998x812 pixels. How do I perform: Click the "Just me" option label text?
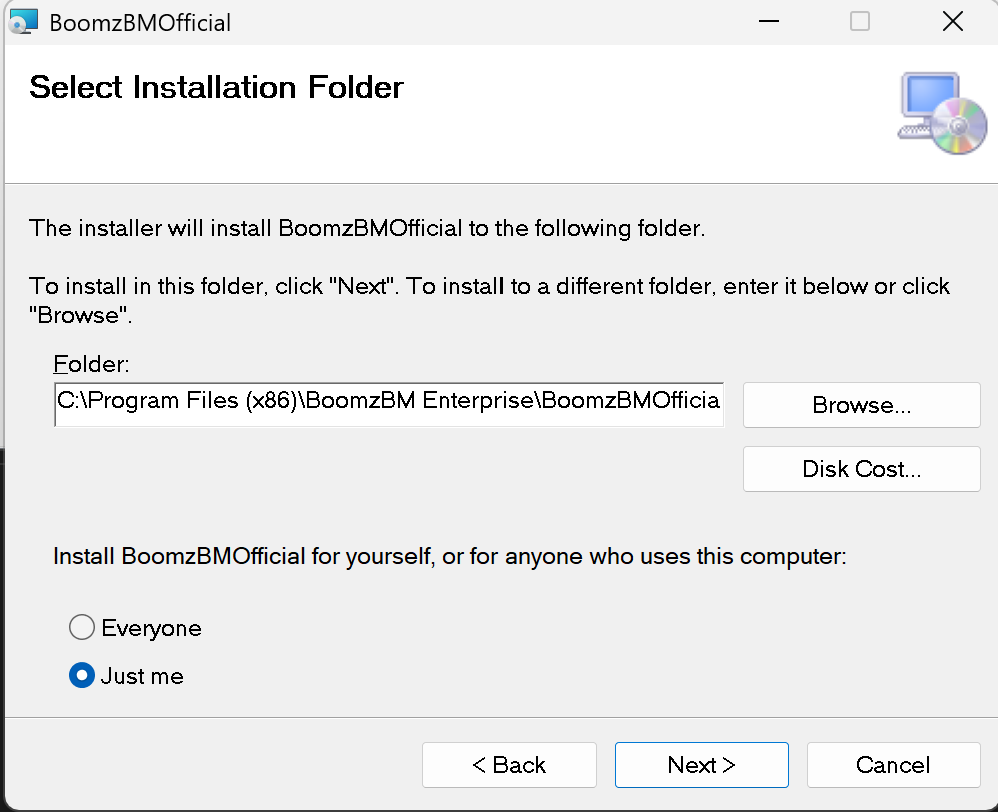pyautogui.click(x=142, y=676)
